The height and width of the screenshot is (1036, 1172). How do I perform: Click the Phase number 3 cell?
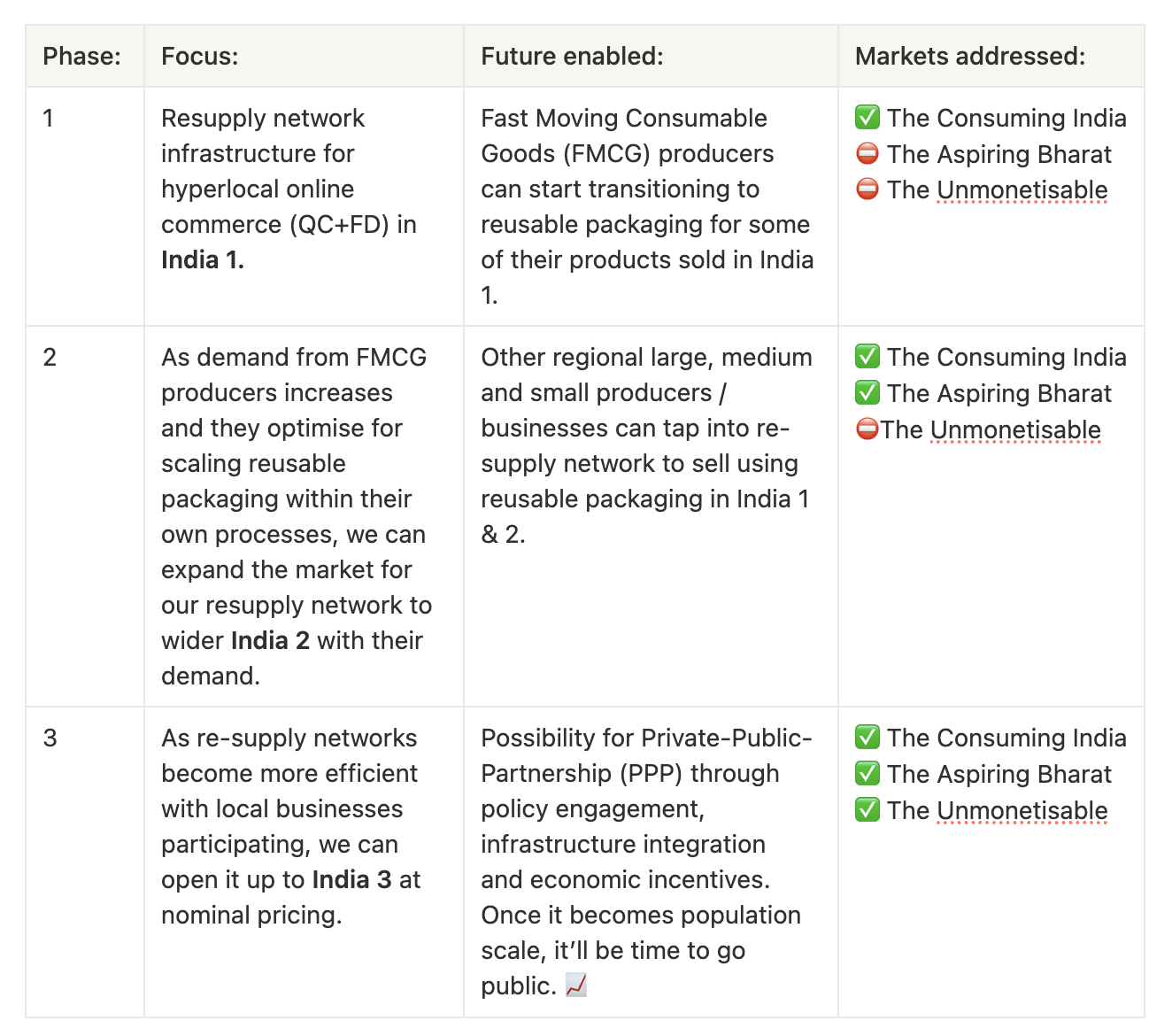pos(85,862)
